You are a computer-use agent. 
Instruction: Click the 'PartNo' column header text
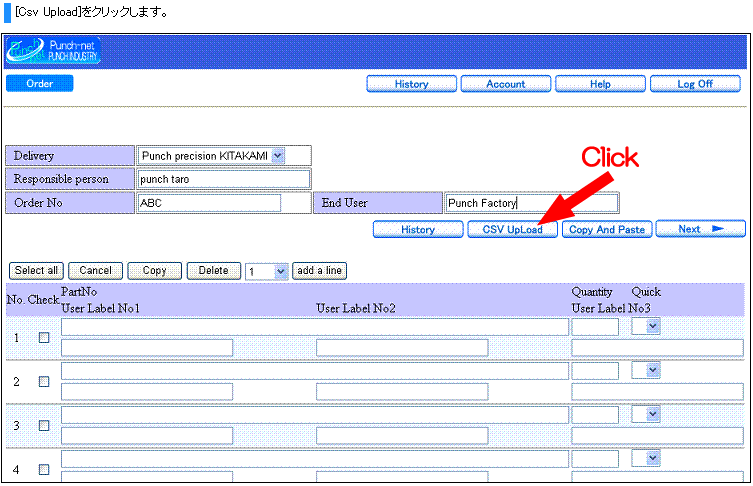pos(79,292)
